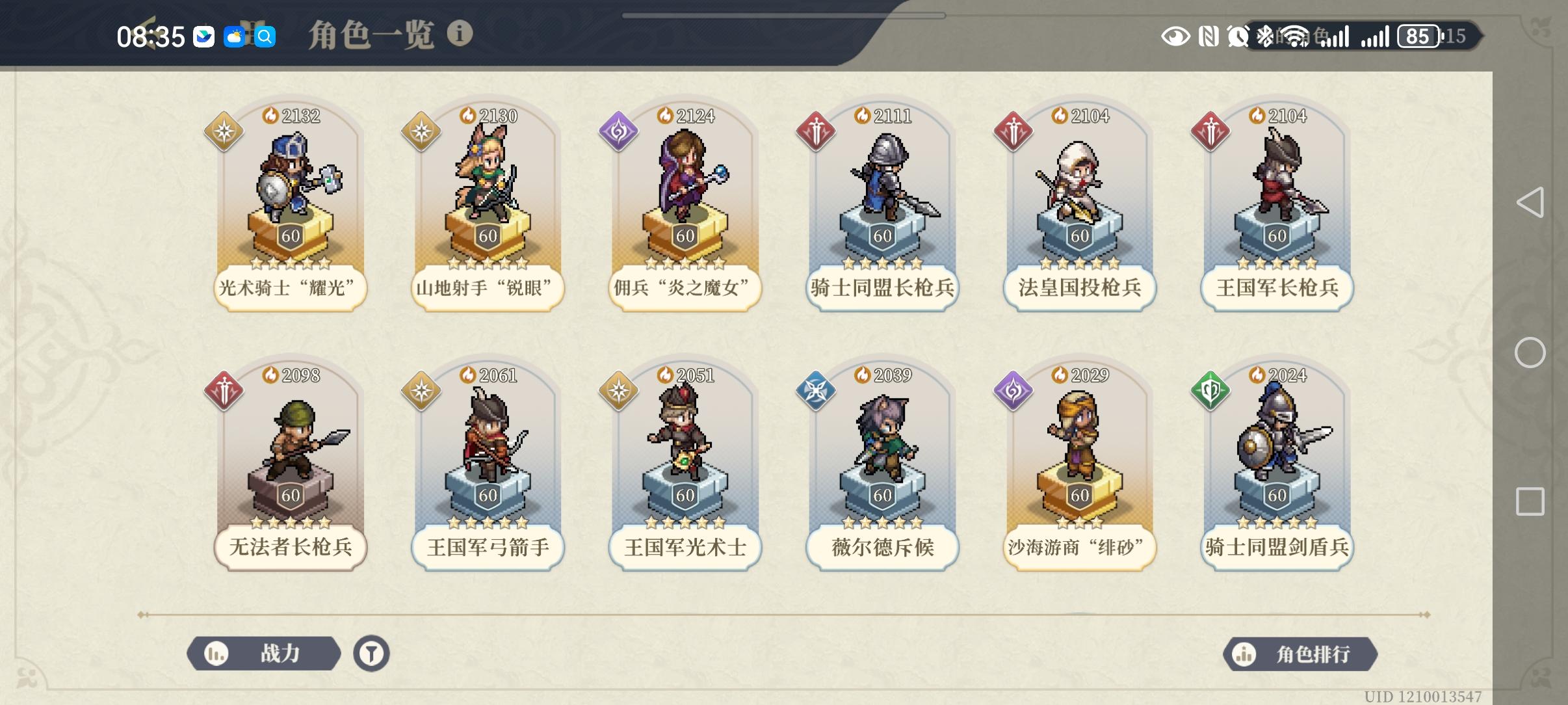
Task: Click the green shield badge on 骑士同盟剑盾兵
Action: pyautogui.click(x=1210, y=391)
